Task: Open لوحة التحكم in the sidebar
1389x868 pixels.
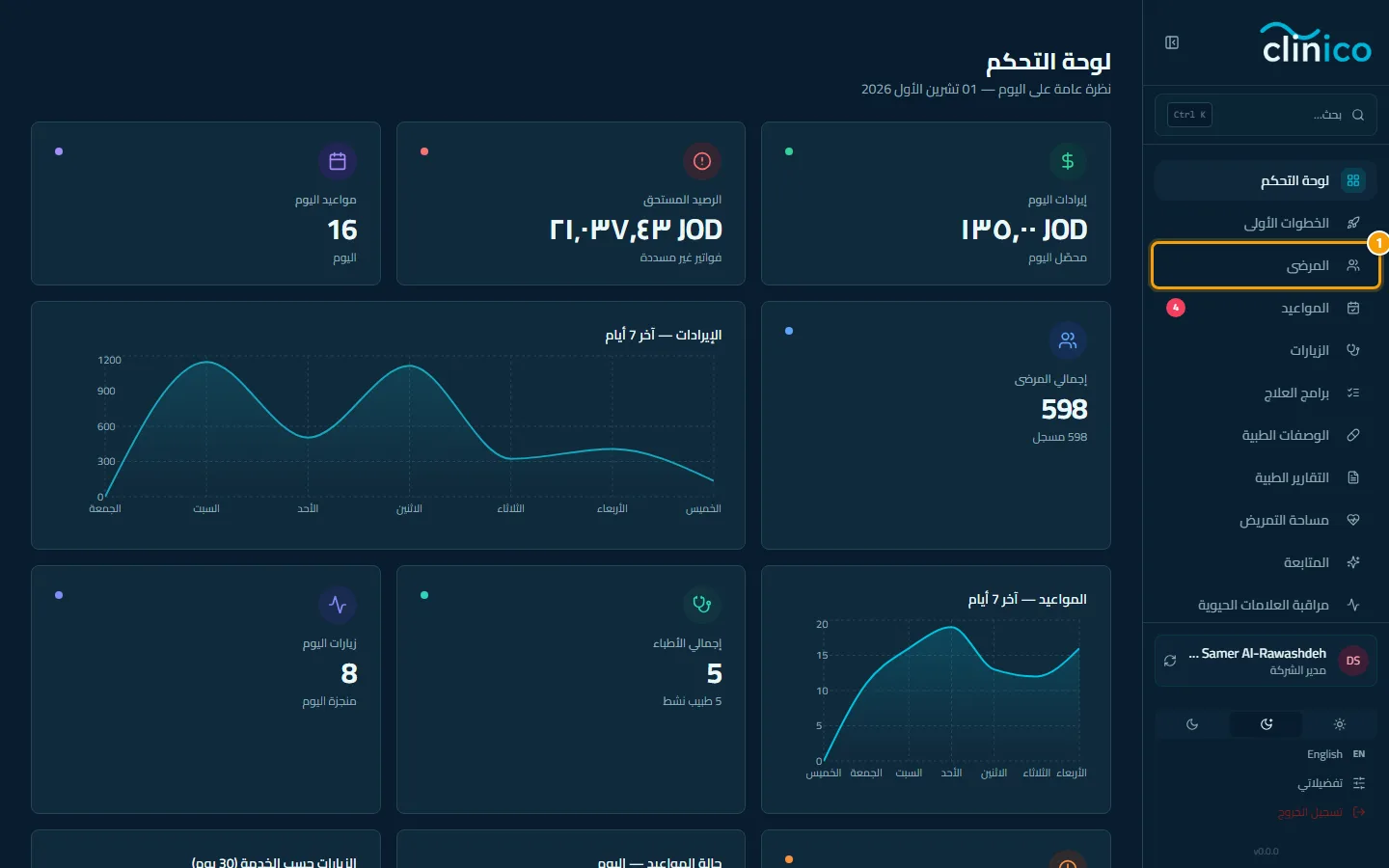Action: 1266,180
